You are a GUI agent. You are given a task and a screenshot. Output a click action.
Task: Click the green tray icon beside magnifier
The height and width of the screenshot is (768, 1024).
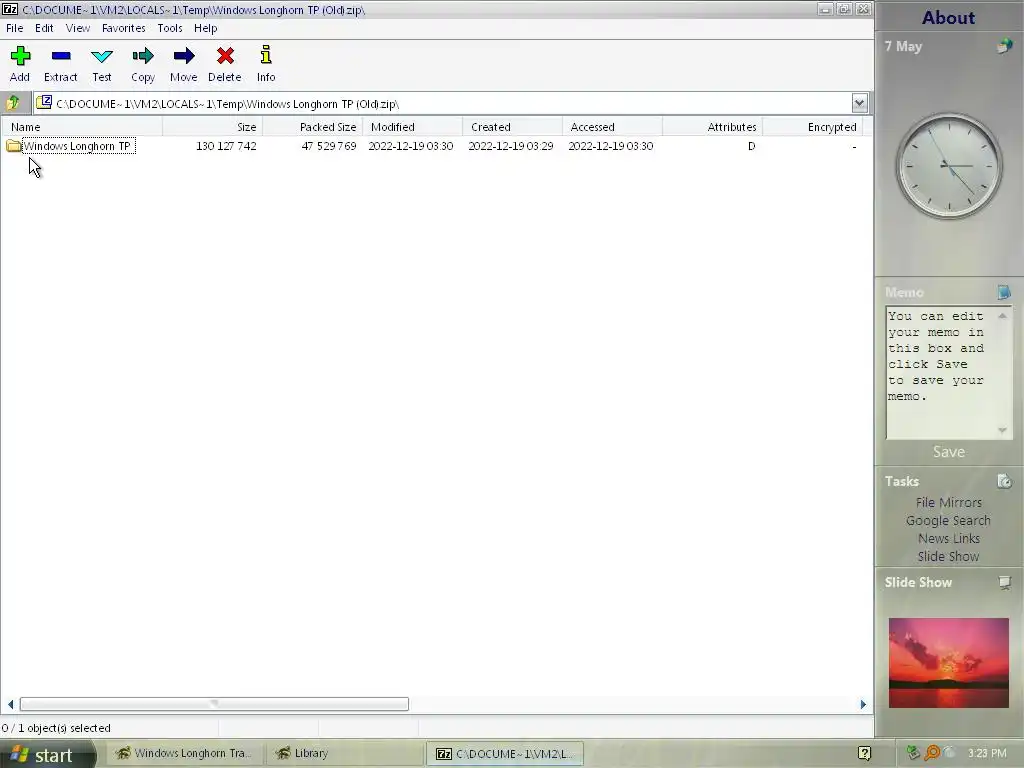click(914, 753)
